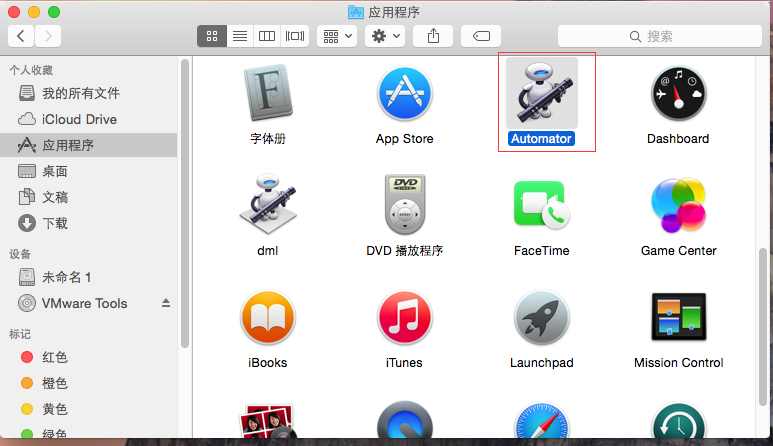Go back with the left arrow
The width and height of the screenshot is (773, 446).
pos(21,36)
